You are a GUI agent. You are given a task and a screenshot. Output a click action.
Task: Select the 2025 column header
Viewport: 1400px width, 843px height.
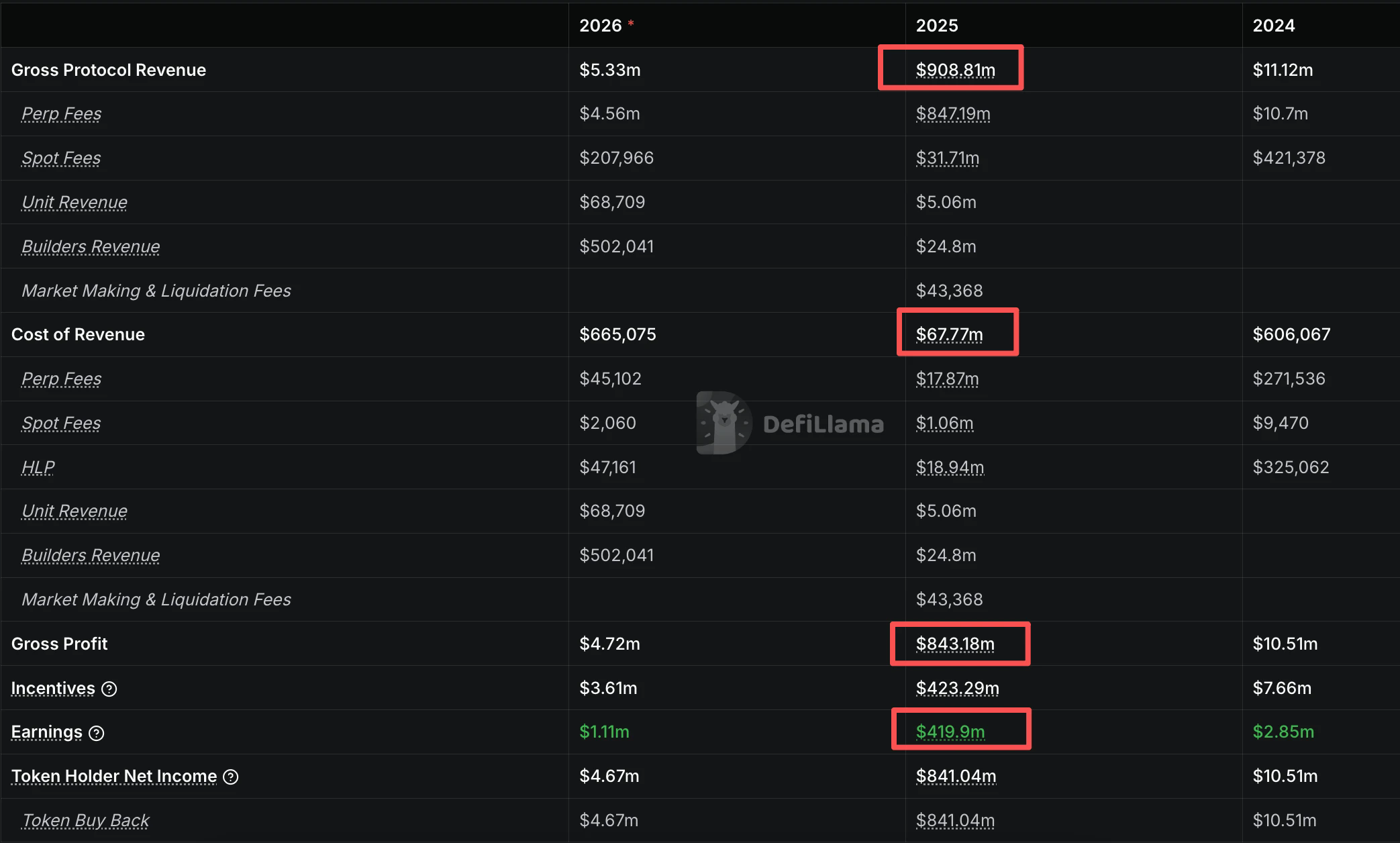click(x=937, y=26)
